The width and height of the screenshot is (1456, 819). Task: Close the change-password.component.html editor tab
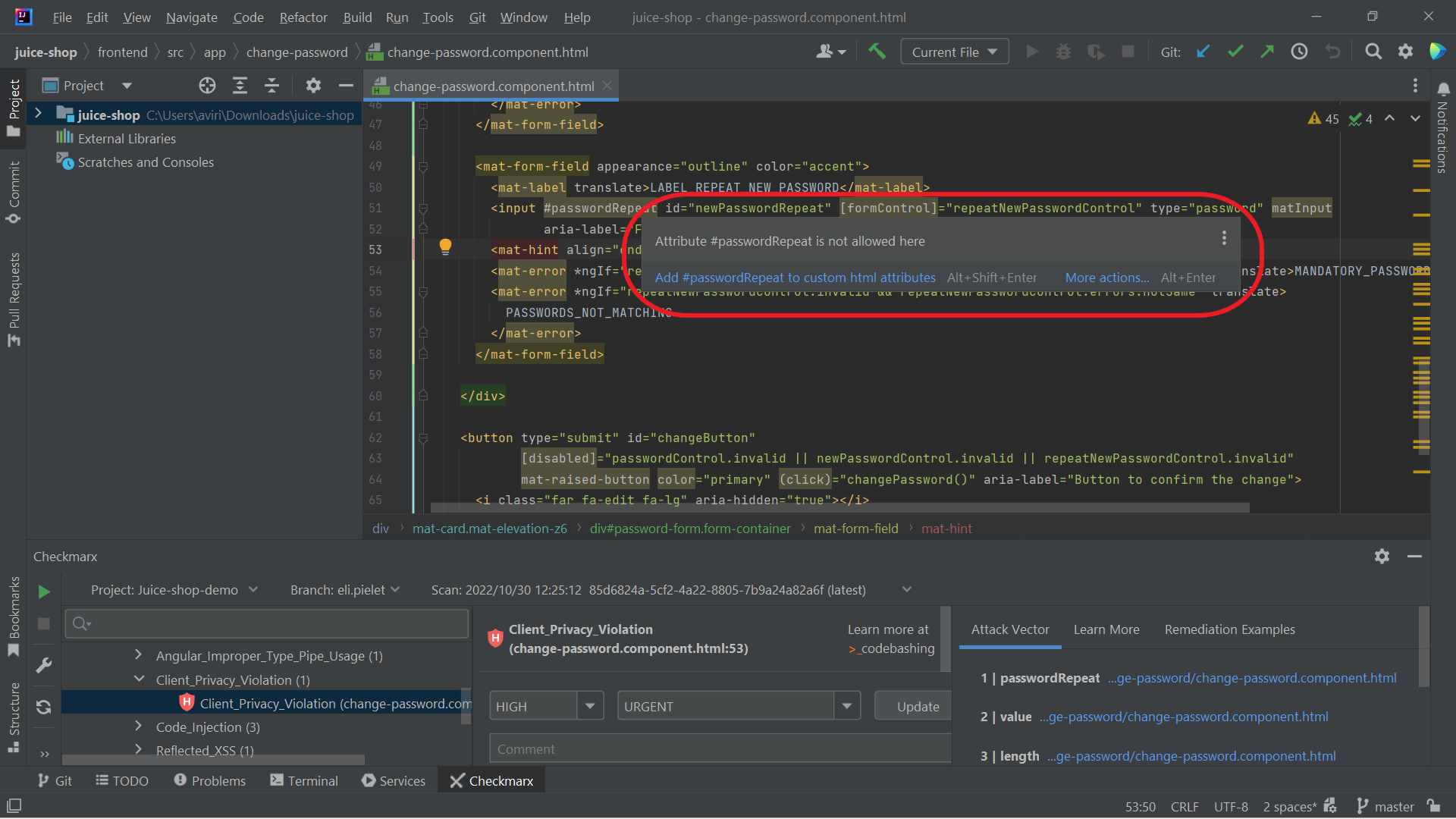[607, 86]
